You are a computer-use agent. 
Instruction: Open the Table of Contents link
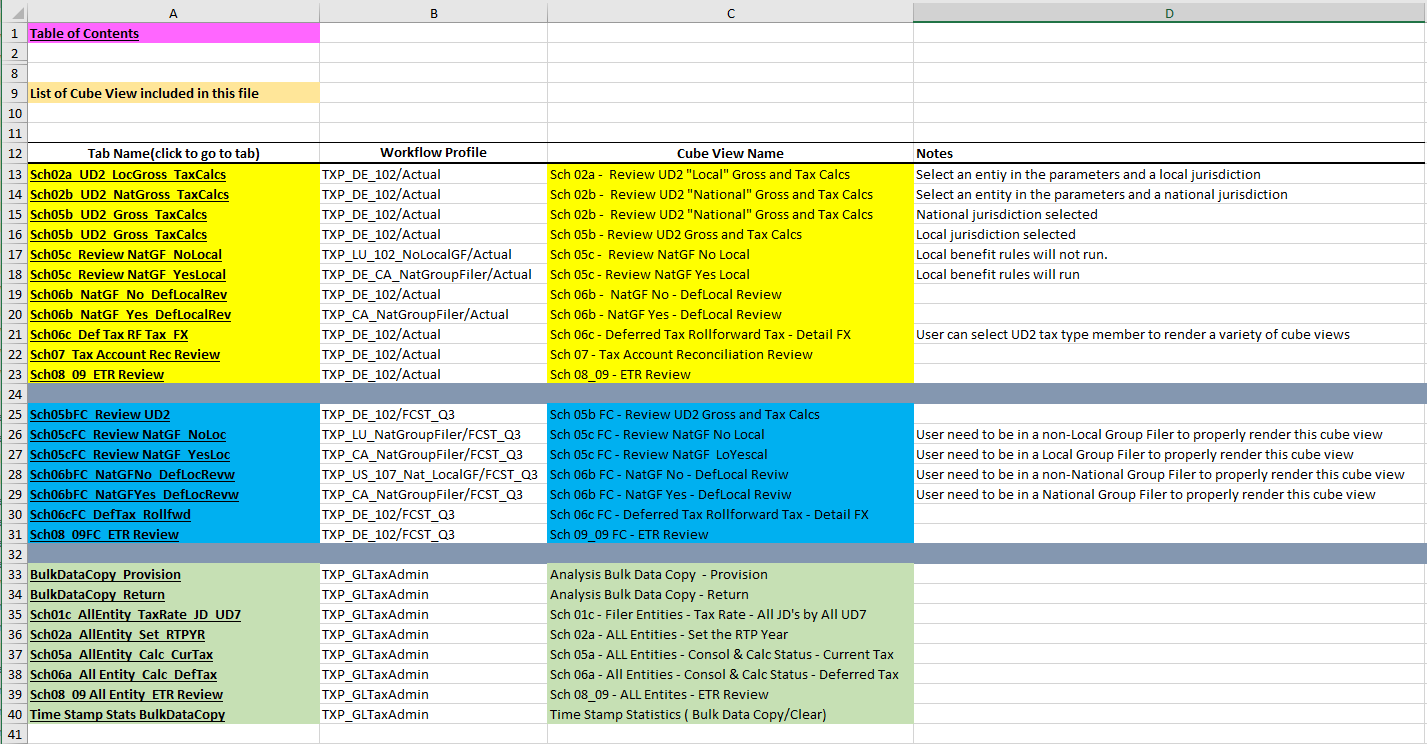(x=84, y=33)
